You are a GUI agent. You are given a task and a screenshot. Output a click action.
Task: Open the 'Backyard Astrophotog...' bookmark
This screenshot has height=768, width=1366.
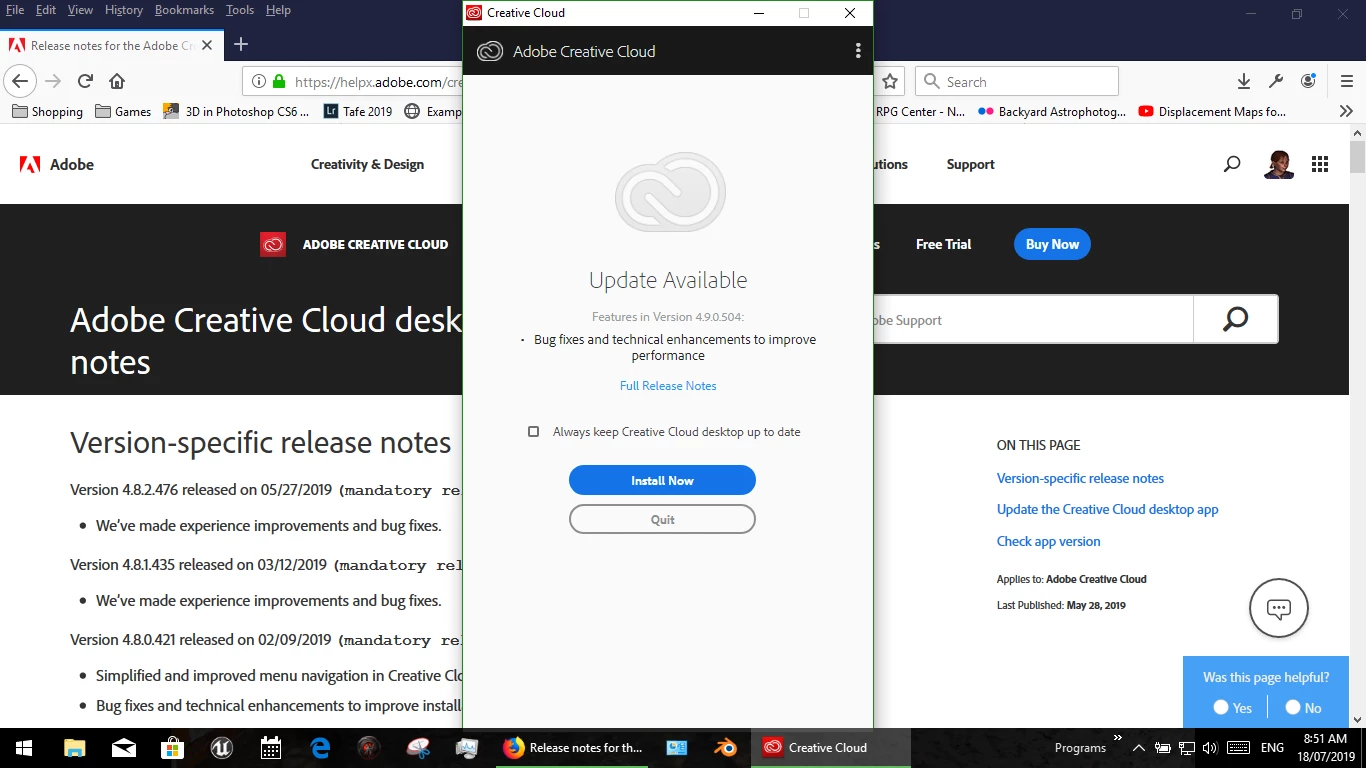(x=1052, y=112)
